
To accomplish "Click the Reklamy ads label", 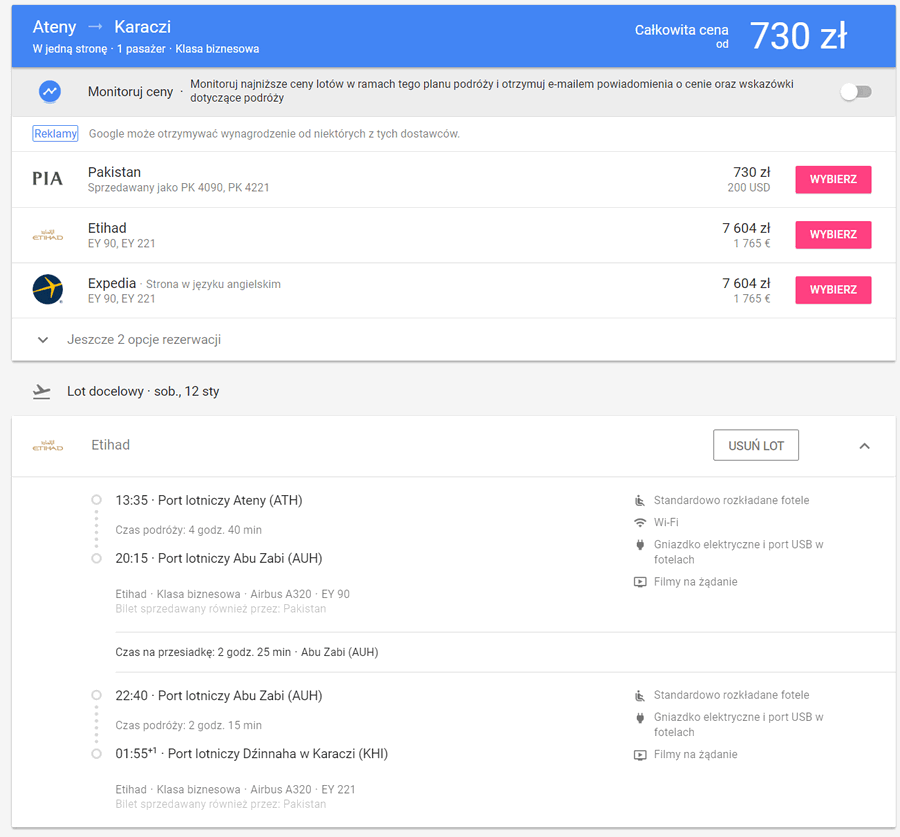I will [x=55, y=134].
